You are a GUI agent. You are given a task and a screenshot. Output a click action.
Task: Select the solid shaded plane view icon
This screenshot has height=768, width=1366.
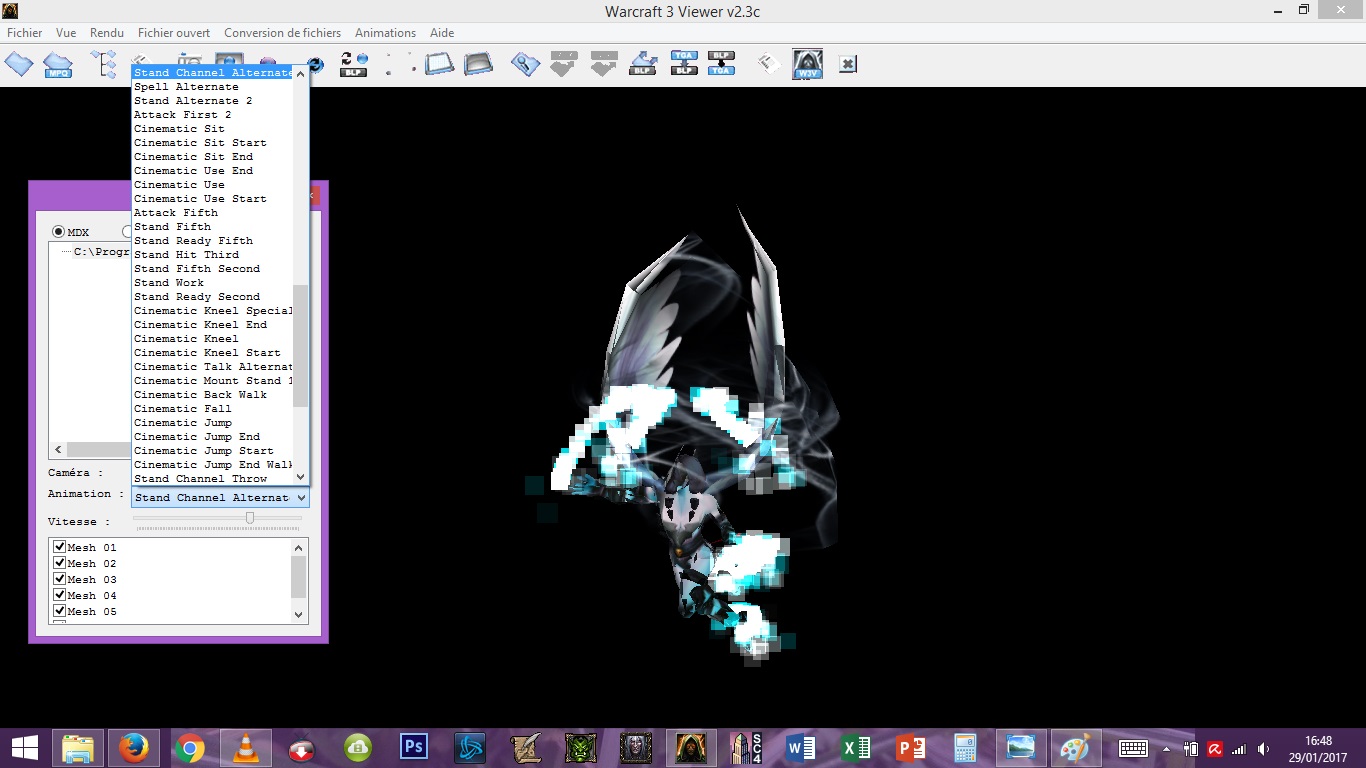tap(479, 64)
